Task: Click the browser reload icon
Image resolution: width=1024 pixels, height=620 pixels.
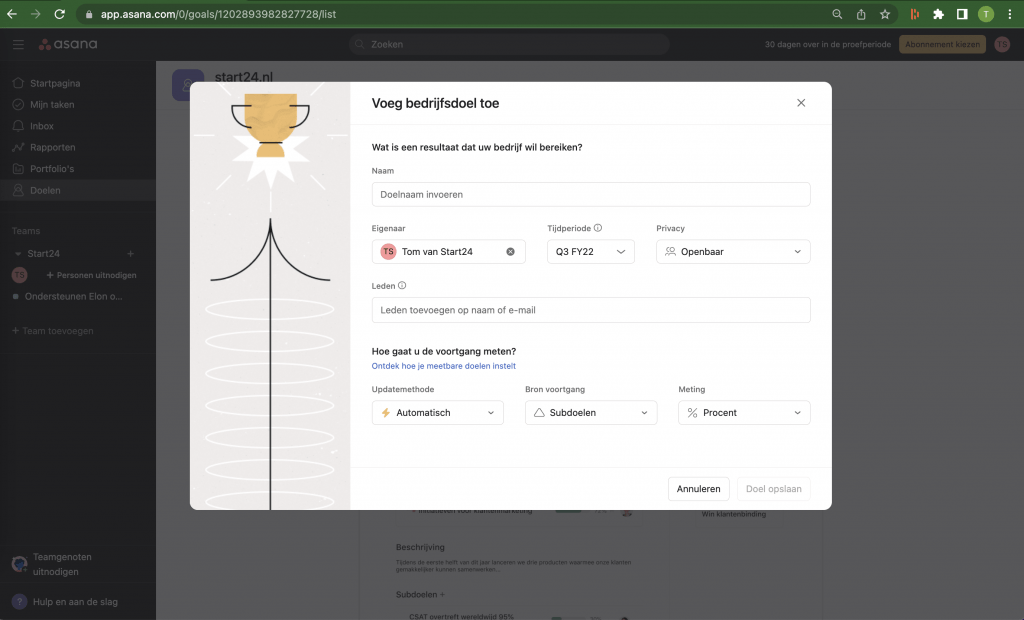Action: pos(60,14)
